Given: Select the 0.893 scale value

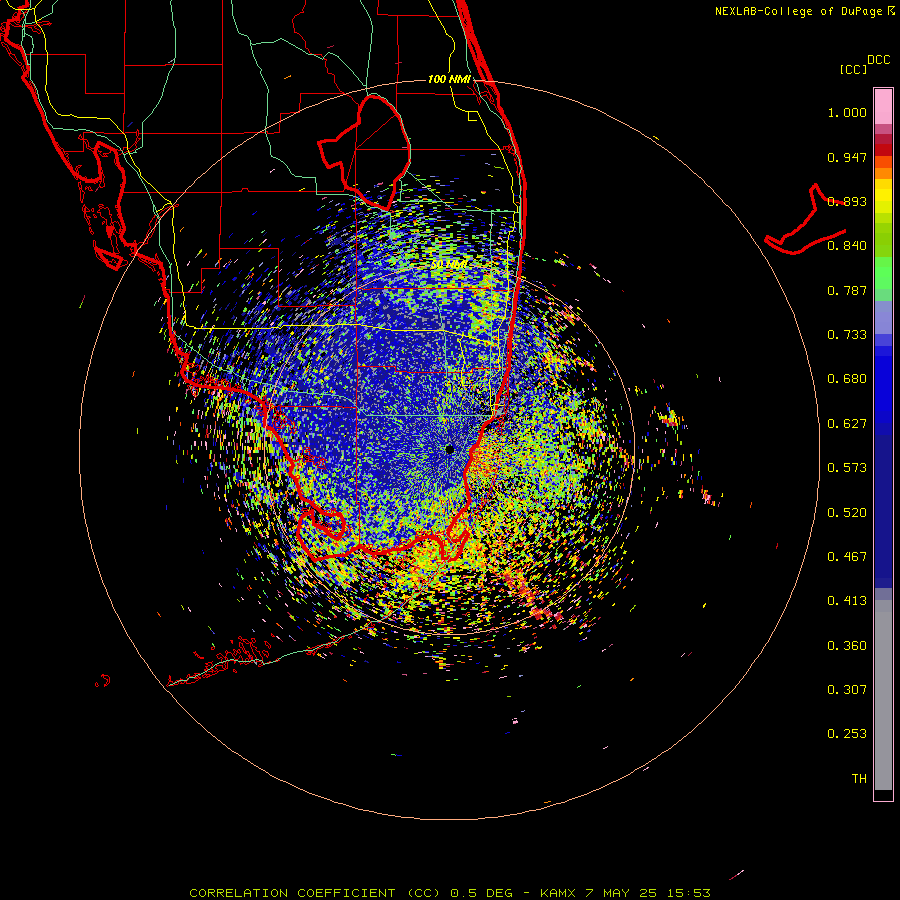Looking at the screenshot, I should point(847,201).
